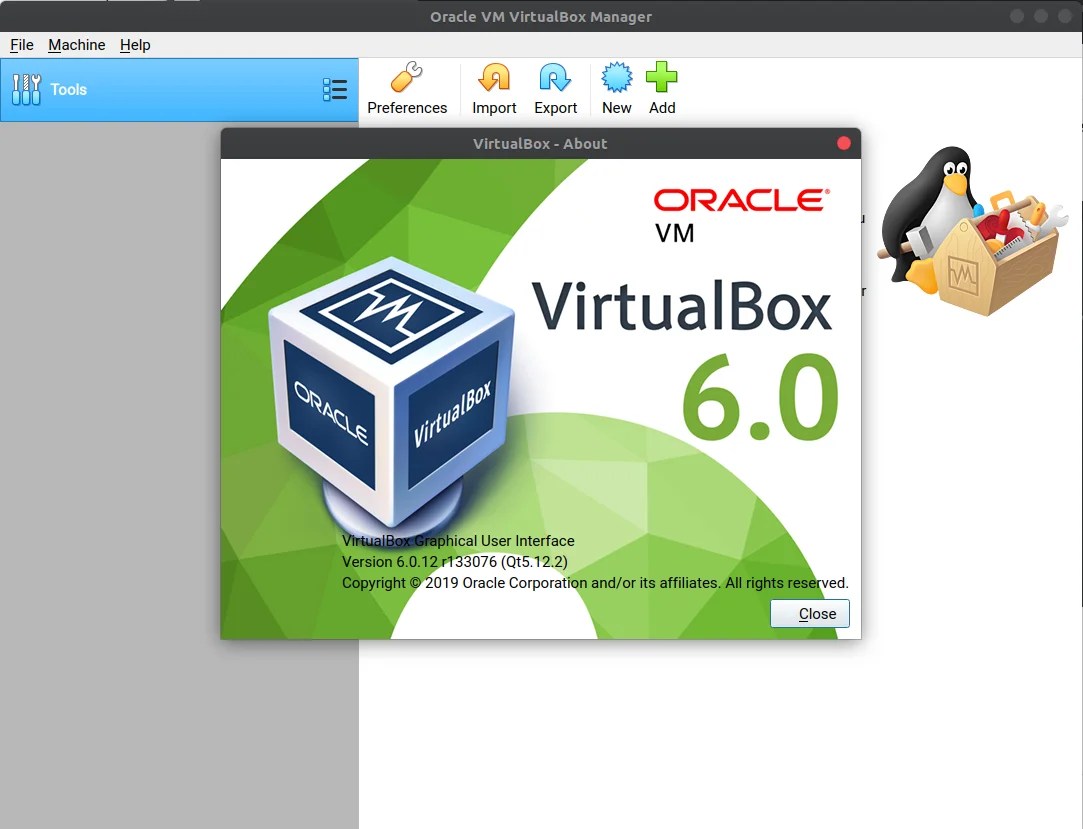The width and height of the screenshot is (1083, 829).
Task: Open the Machine menu
Action: pos(77,45)
